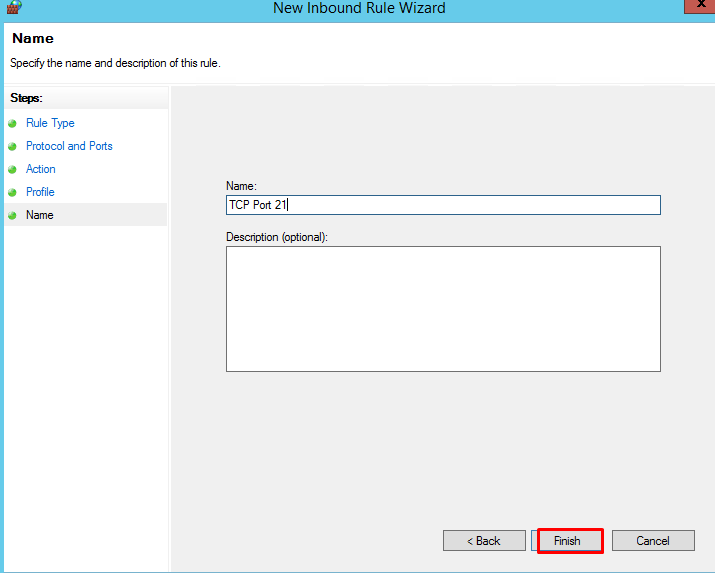Click Finish to create the rule

[x=569, y=541]
